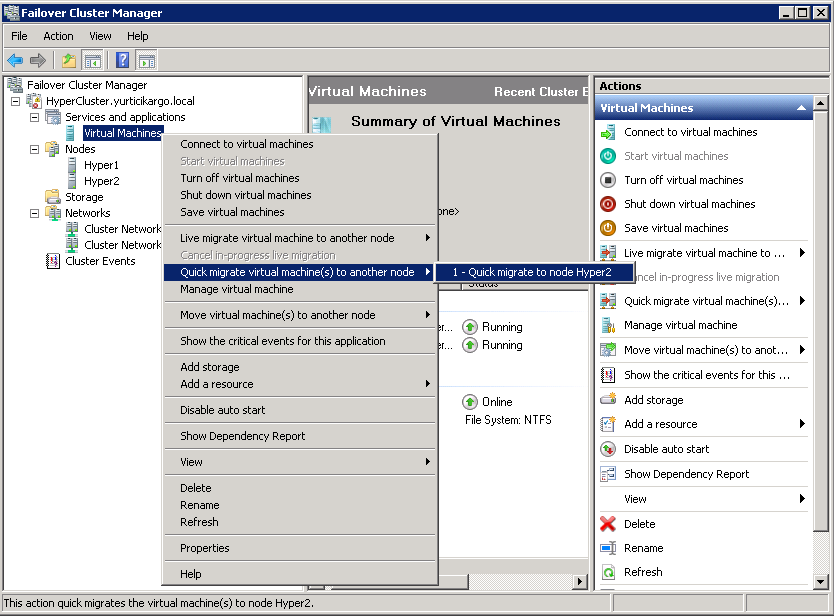Viewport: 834px width, 616px height.
Task: Collapse the Virtual Machines actions section header
Action: (x=801, y=108)
